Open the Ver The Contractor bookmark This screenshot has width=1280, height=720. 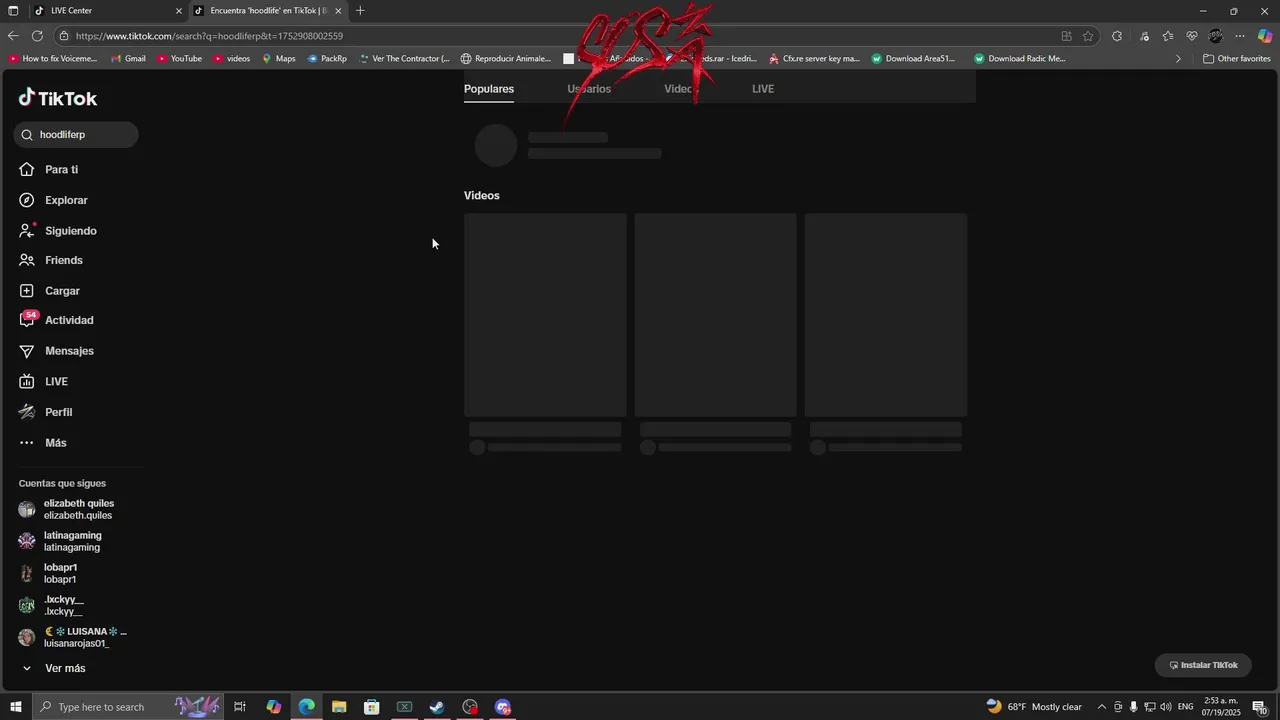pos(404,59)
